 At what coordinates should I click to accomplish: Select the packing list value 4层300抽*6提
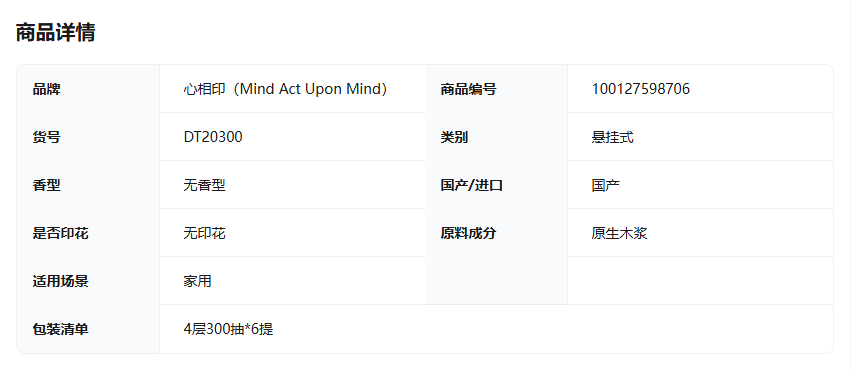click(228, 329)
